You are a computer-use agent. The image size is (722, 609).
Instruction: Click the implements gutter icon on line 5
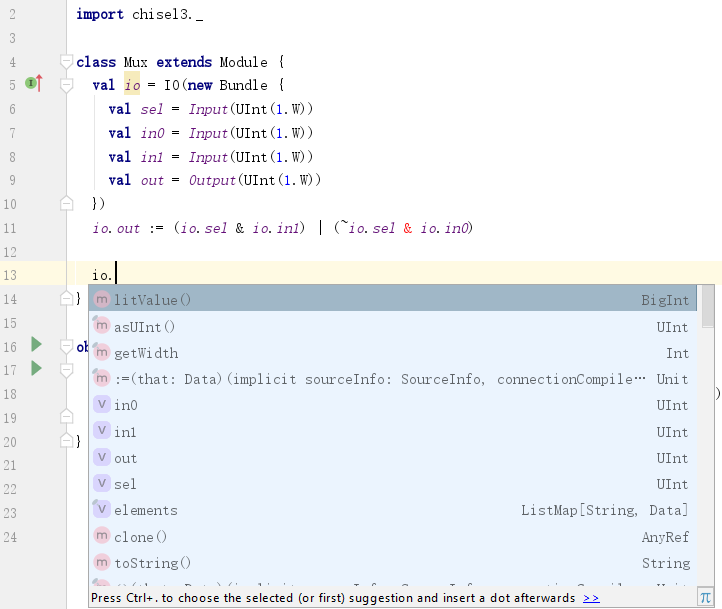(34, 83)
